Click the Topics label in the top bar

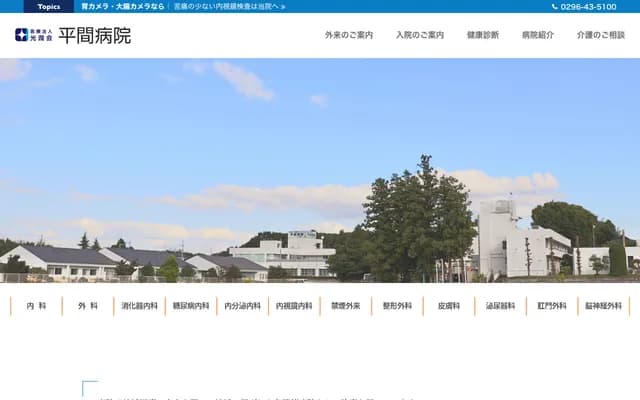[49, 7]
